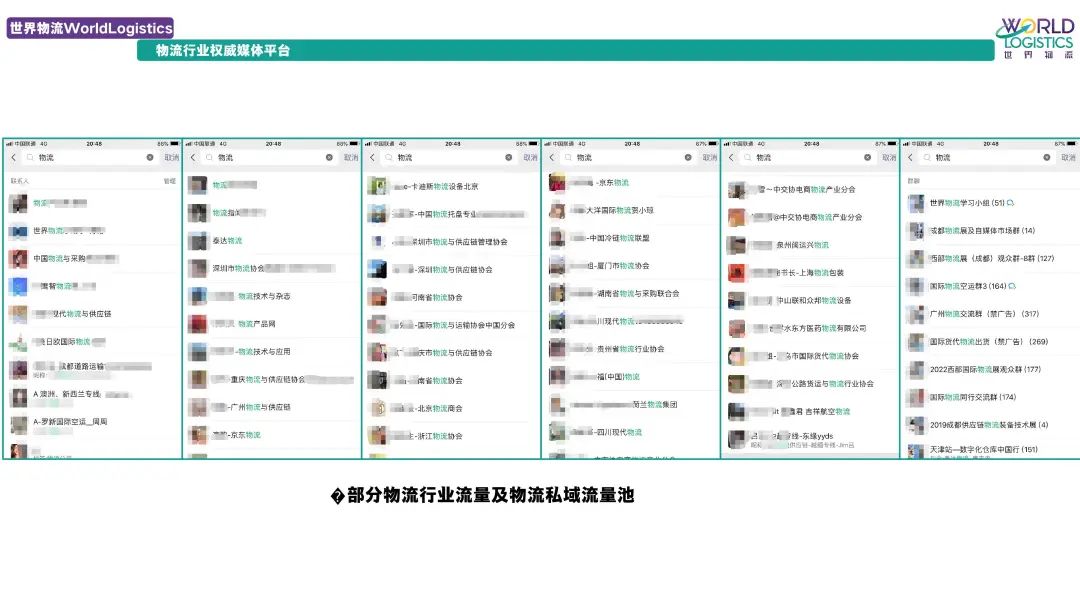The image size is (1080, 608).
Task: Click 世界物流WorldLogistics title badge
Action: (90, 28)
